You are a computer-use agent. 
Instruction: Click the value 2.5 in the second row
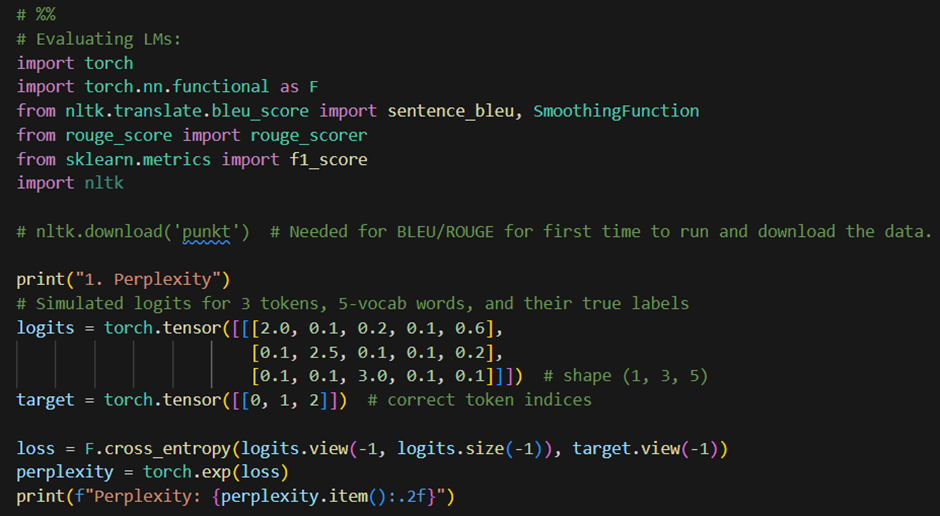tap(323, 352)
